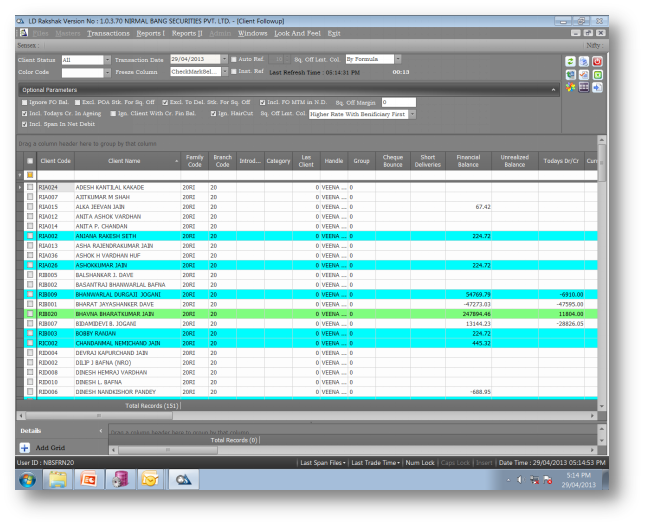
Task: Click the green refresh arrows icon
Action: [x=570, y=61]
